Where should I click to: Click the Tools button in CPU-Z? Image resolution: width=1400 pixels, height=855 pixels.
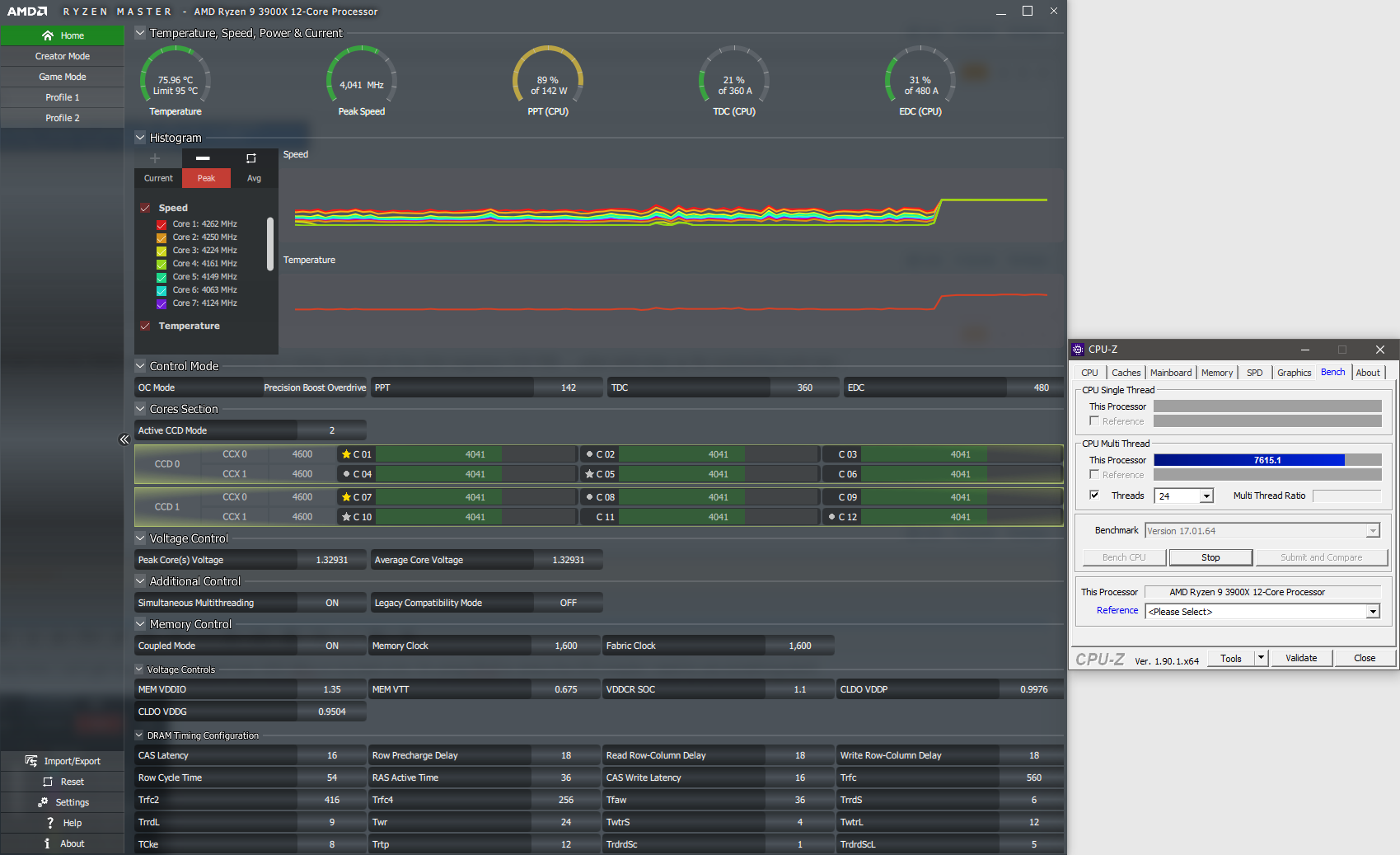point(1231,658)
